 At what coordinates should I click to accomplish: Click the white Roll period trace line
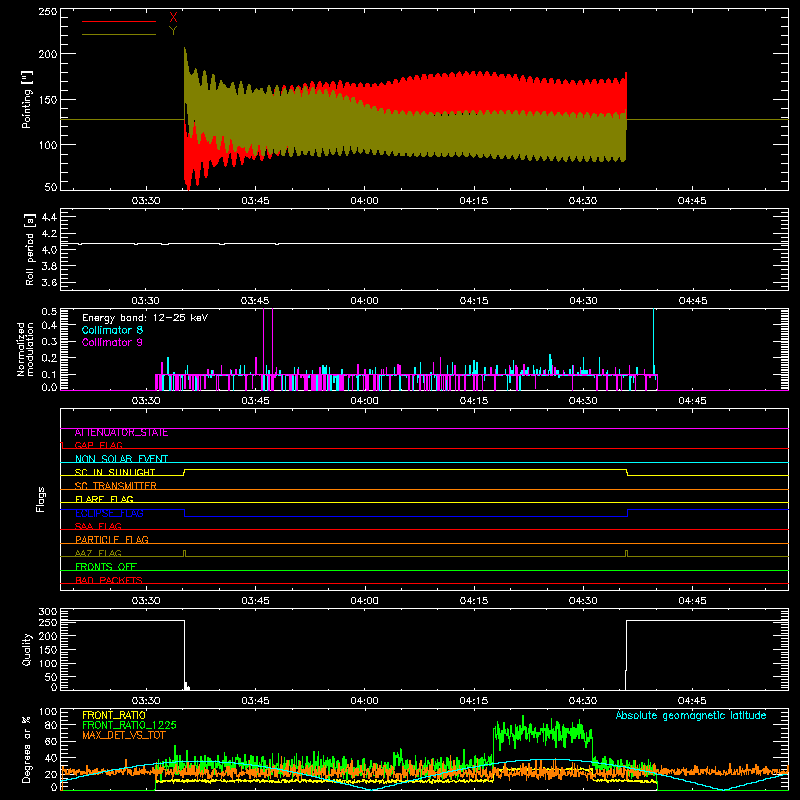click(x=424, y=244)
